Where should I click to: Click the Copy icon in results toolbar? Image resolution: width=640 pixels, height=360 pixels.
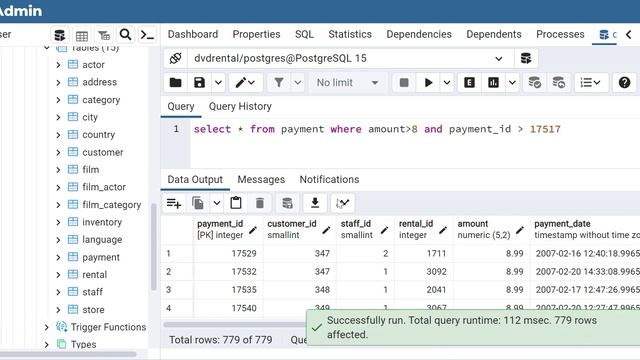tap(198, 203)
